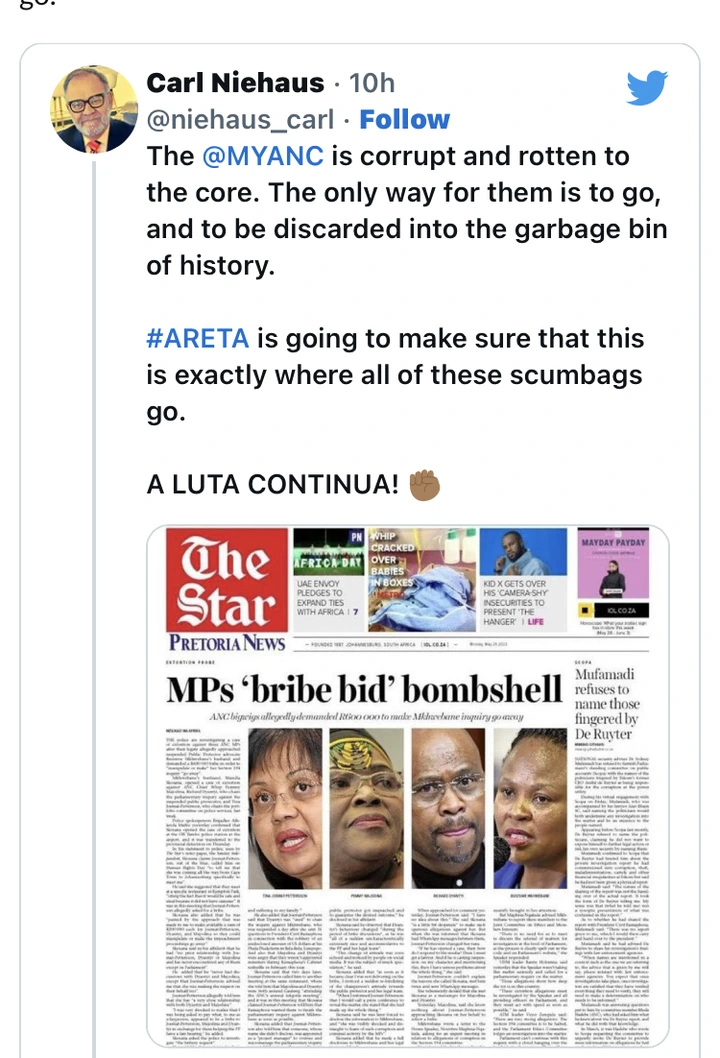The height and width of the screenshot is (1058, 720).
Task: Click the Mufamadi refuses sidebar headline
Action: point(607,704)
